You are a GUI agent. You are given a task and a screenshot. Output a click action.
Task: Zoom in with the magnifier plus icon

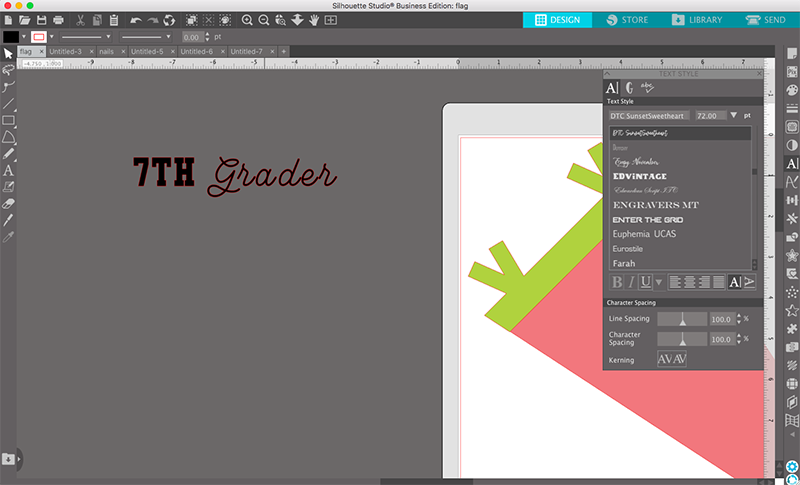pos(247,20)
